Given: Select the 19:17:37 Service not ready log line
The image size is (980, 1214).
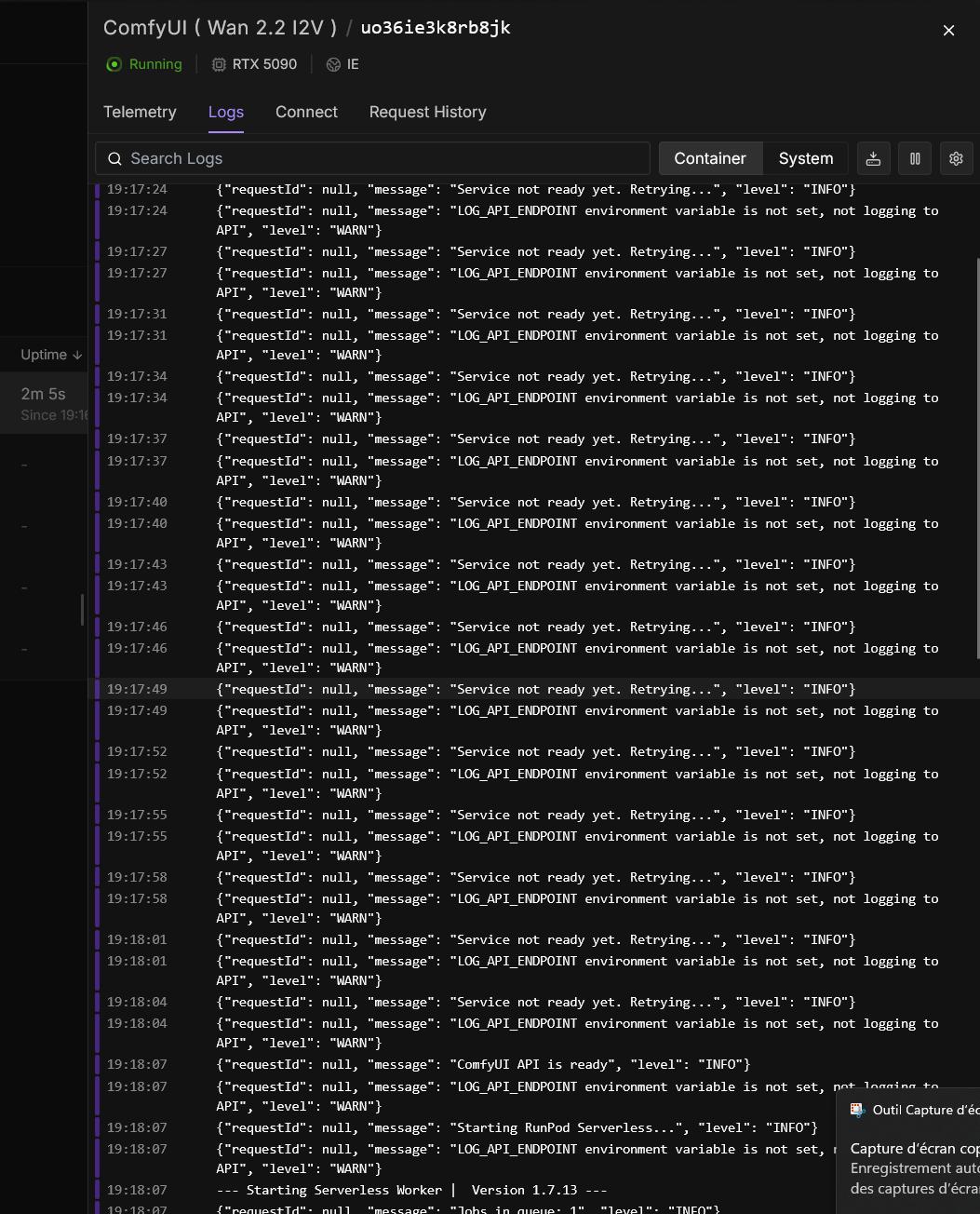Looking at the screenshot, I should coord(534,438).
